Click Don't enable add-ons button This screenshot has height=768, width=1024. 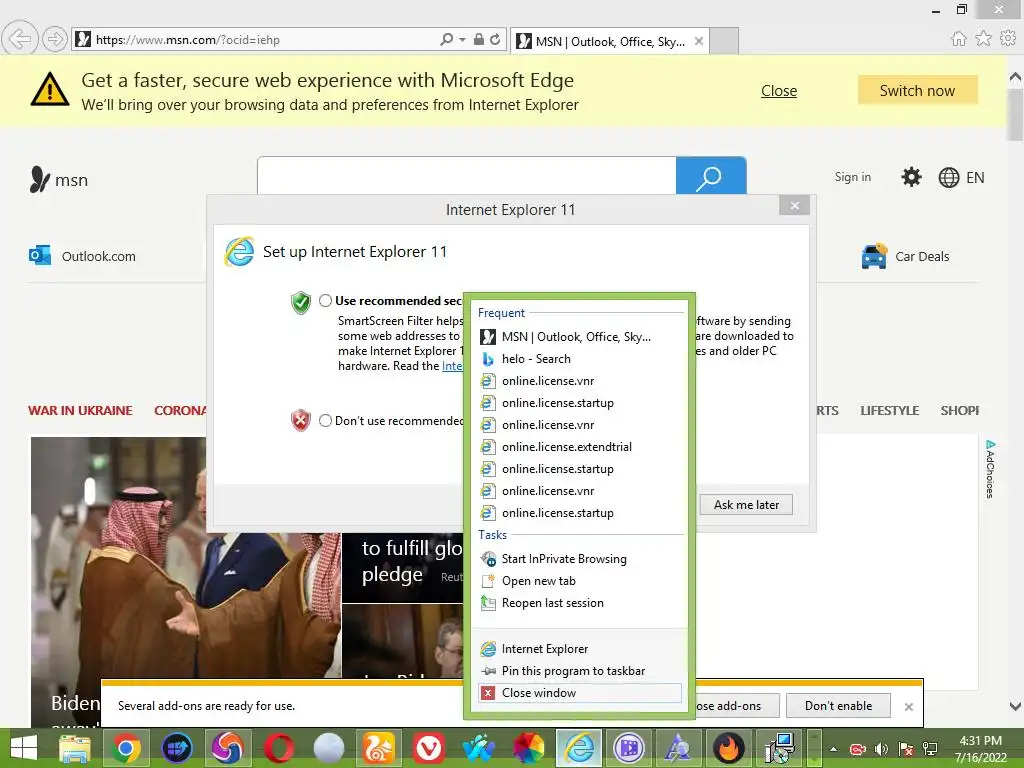pyautogui.click(x=839, y=706)
